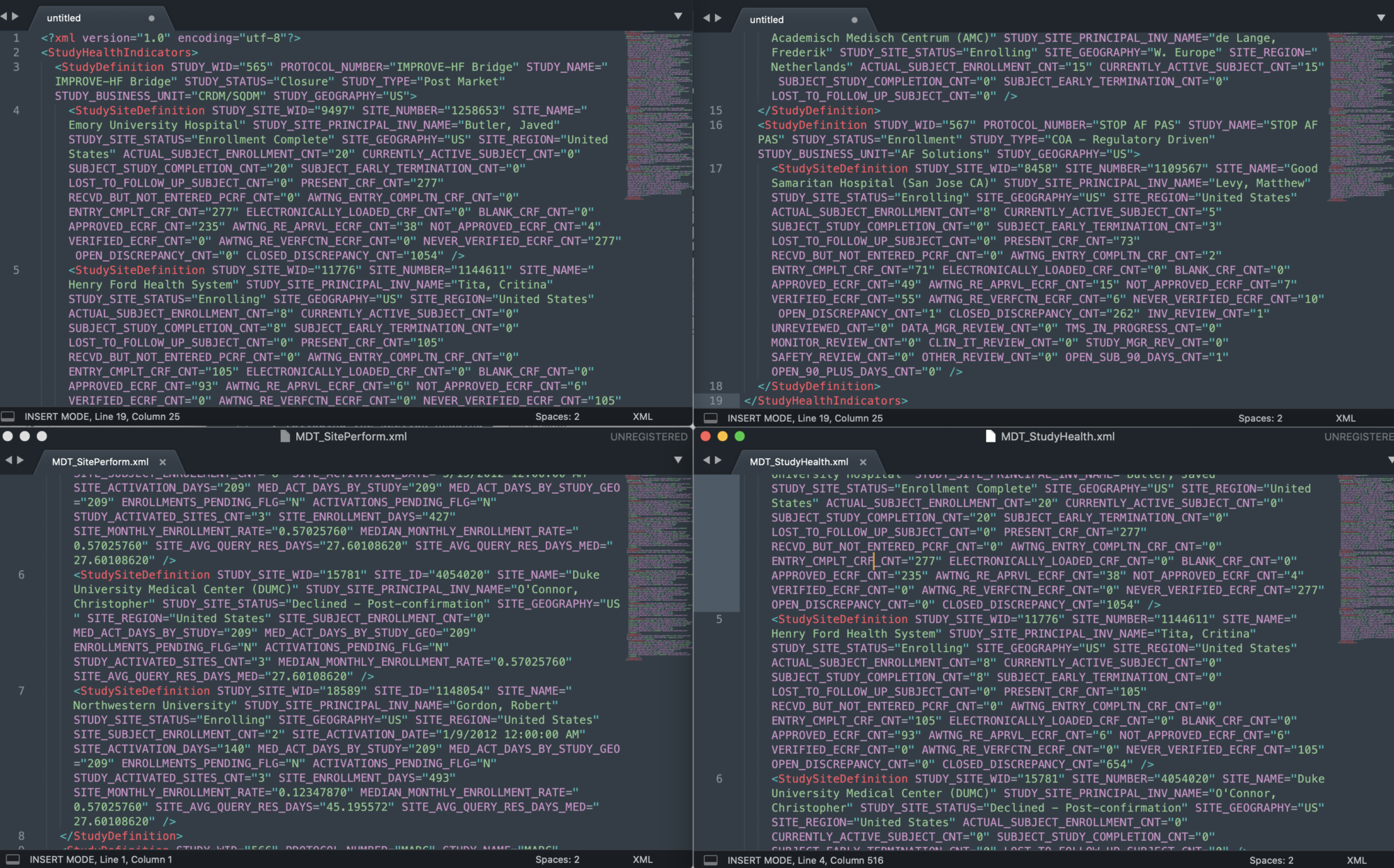The height and width of the screenshot is (868, 1394).
Task: Close the MDT_StudyHealth.xml tab
Action: 863,462
